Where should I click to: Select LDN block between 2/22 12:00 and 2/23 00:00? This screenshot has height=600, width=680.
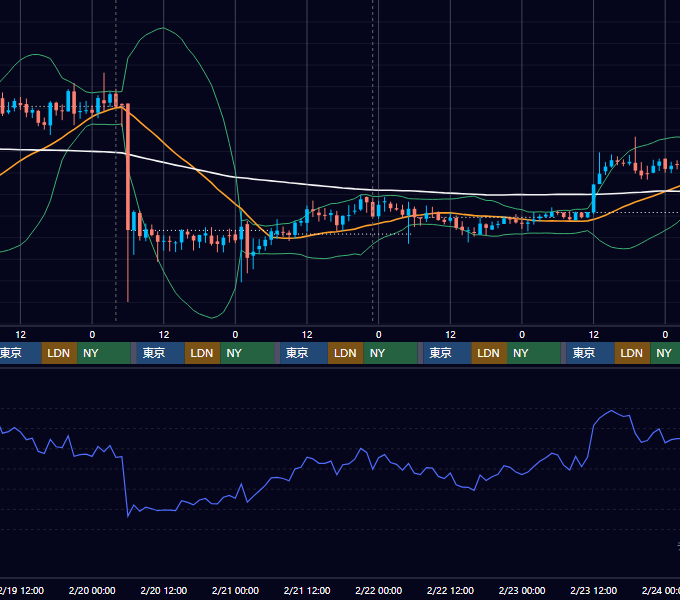tap(489, 353)
